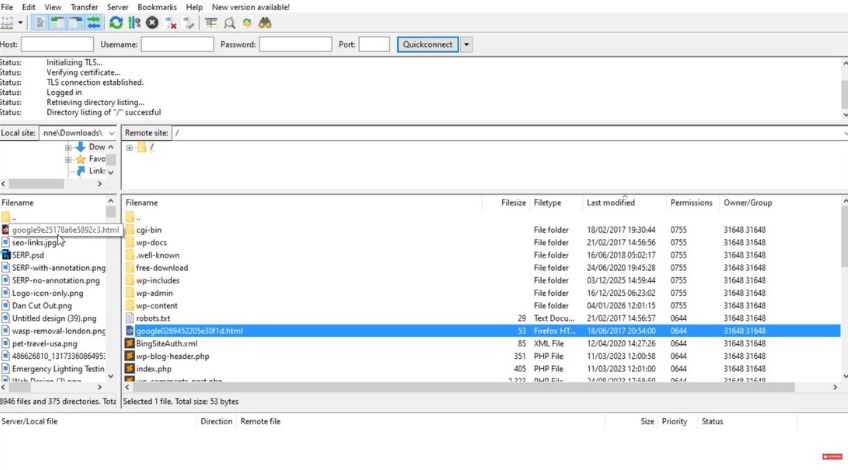
Task: Open New version available menu
Action: tap(250, 7)
